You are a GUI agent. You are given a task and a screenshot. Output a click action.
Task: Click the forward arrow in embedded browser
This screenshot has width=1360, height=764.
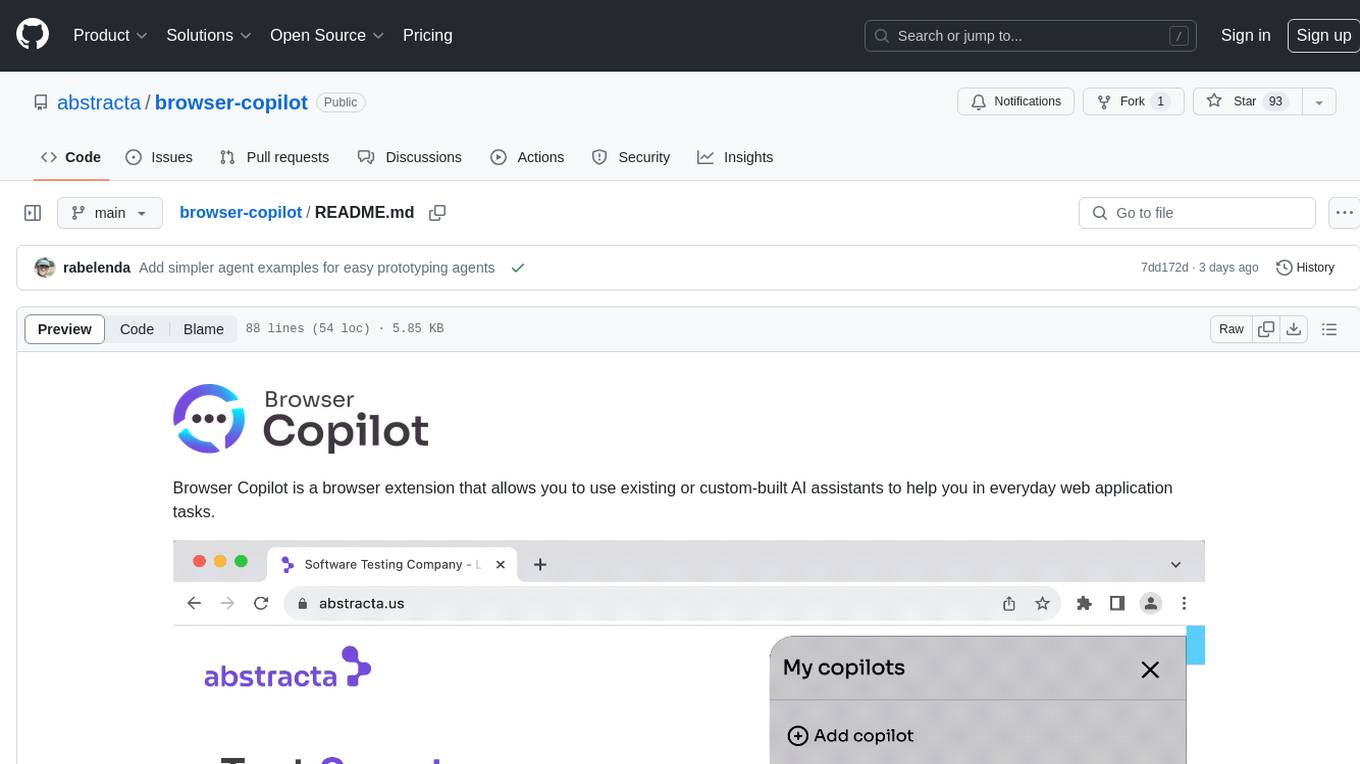(x=227, y=603)
